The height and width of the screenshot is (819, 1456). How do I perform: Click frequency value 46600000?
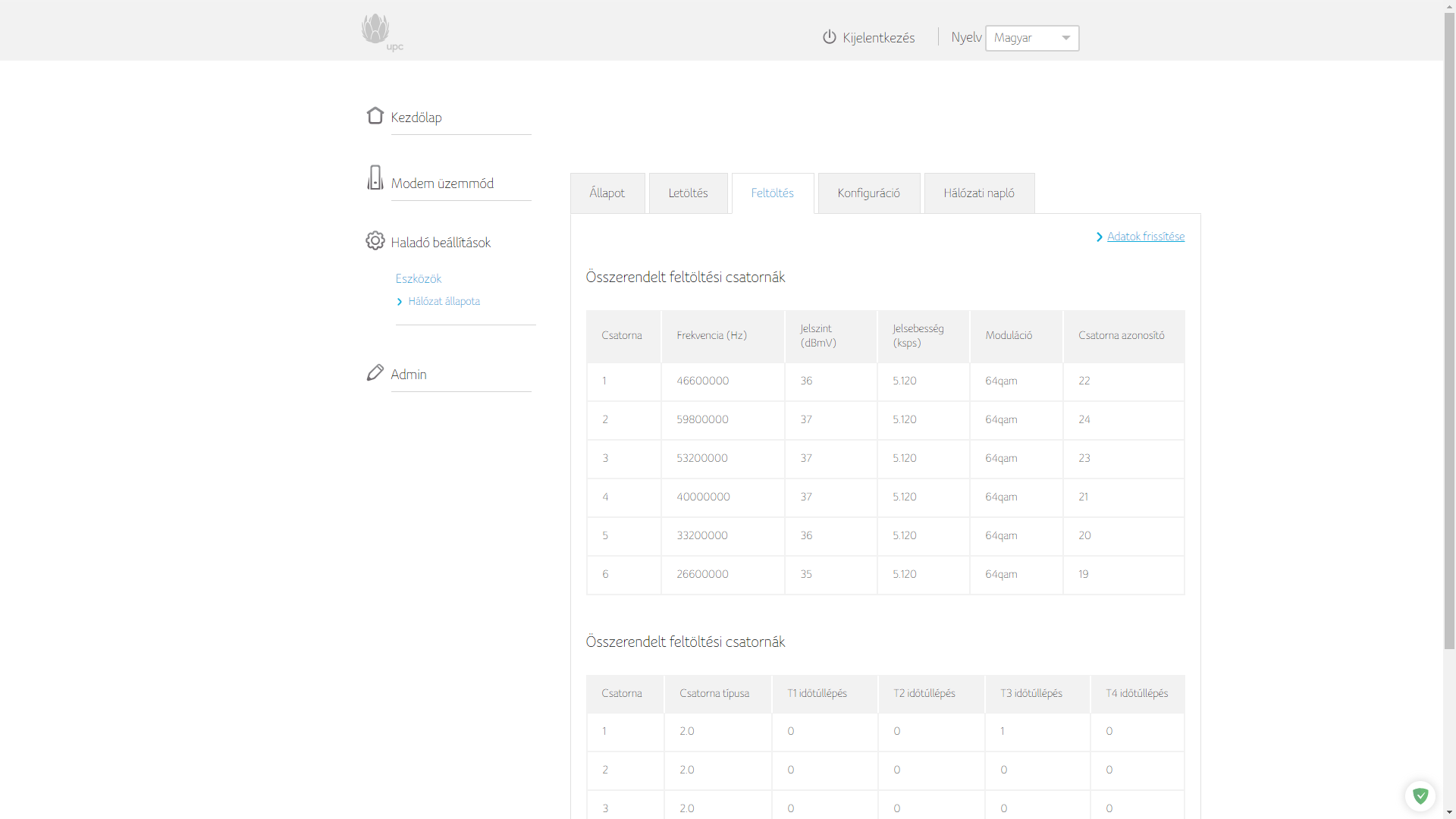(702, 381)
